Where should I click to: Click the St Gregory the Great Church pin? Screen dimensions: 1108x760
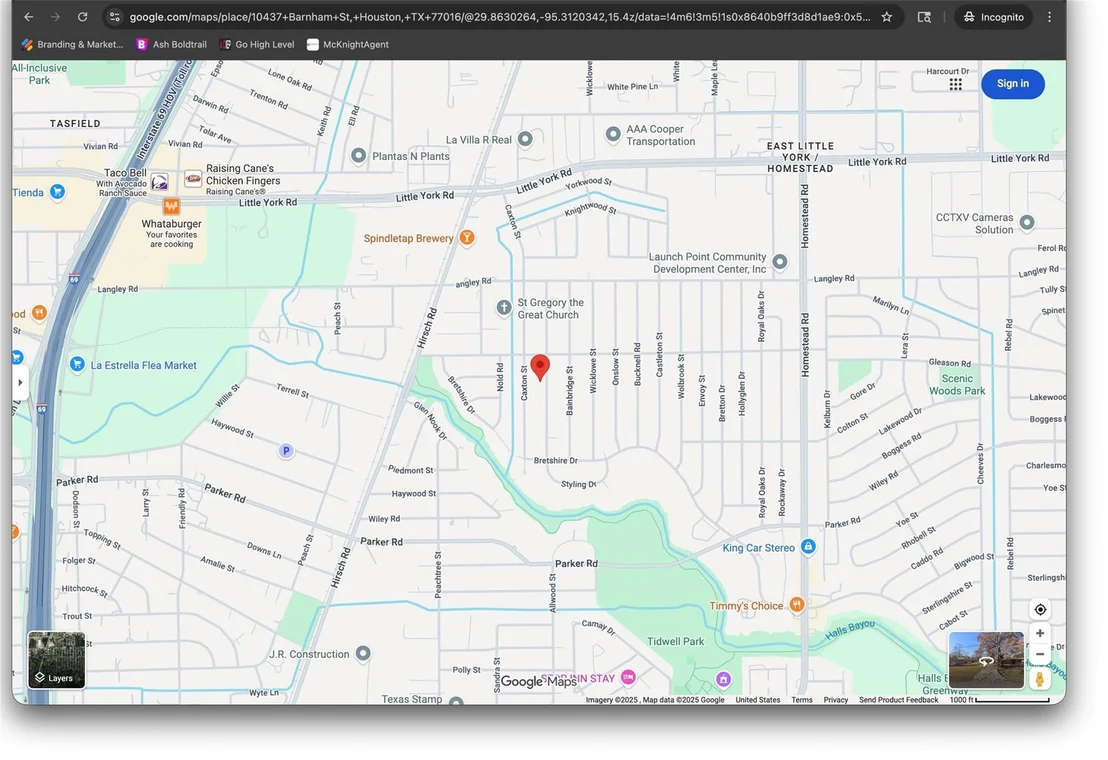click(504, 307)
